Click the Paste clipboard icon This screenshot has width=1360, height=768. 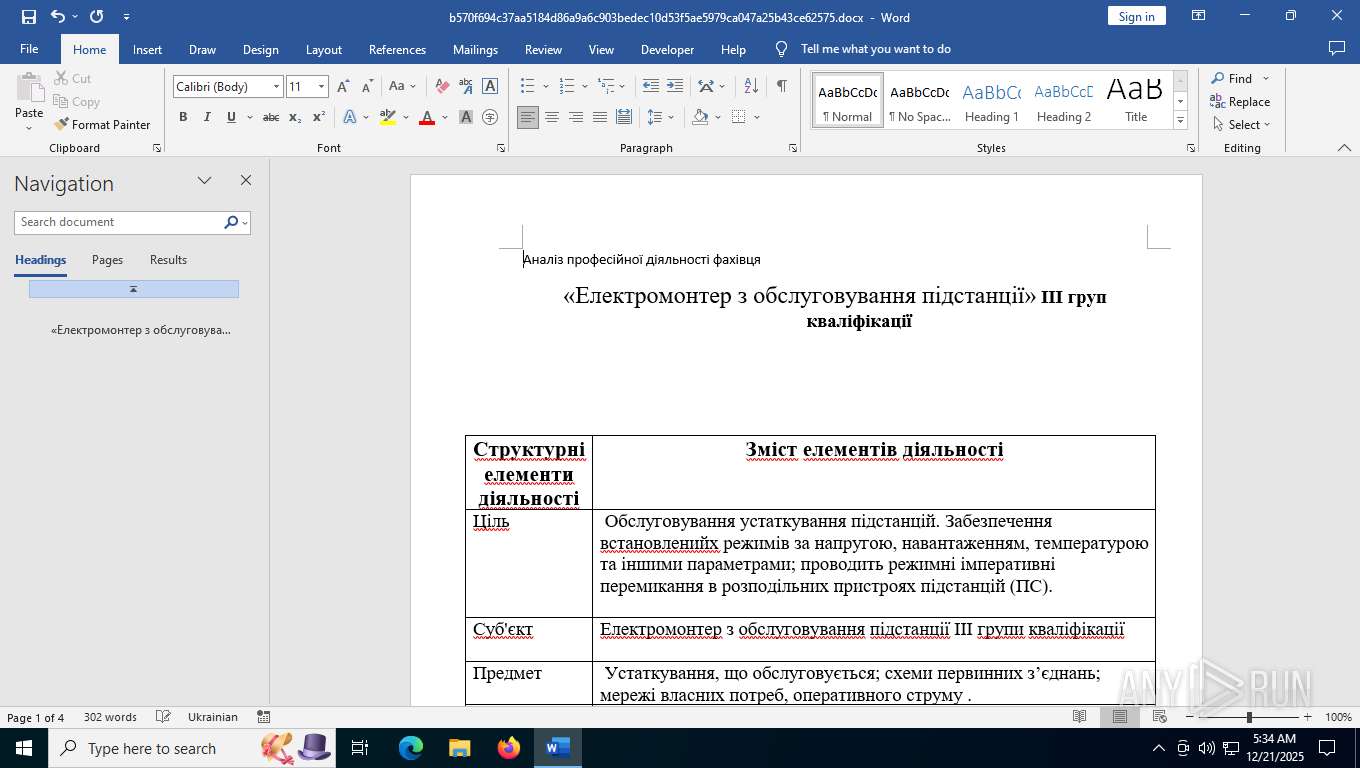tap(29, 90)
